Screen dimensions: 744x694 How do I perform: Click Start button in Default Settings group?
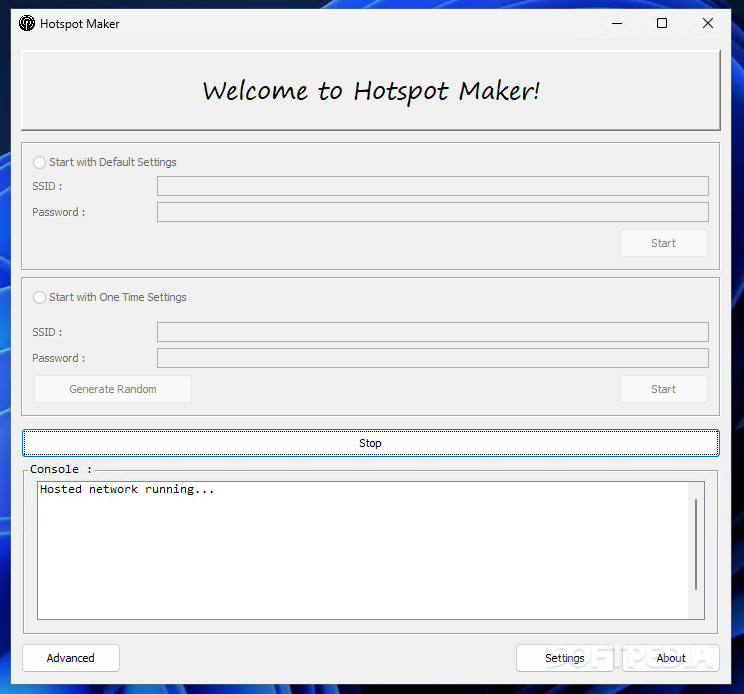pos(663,243)
